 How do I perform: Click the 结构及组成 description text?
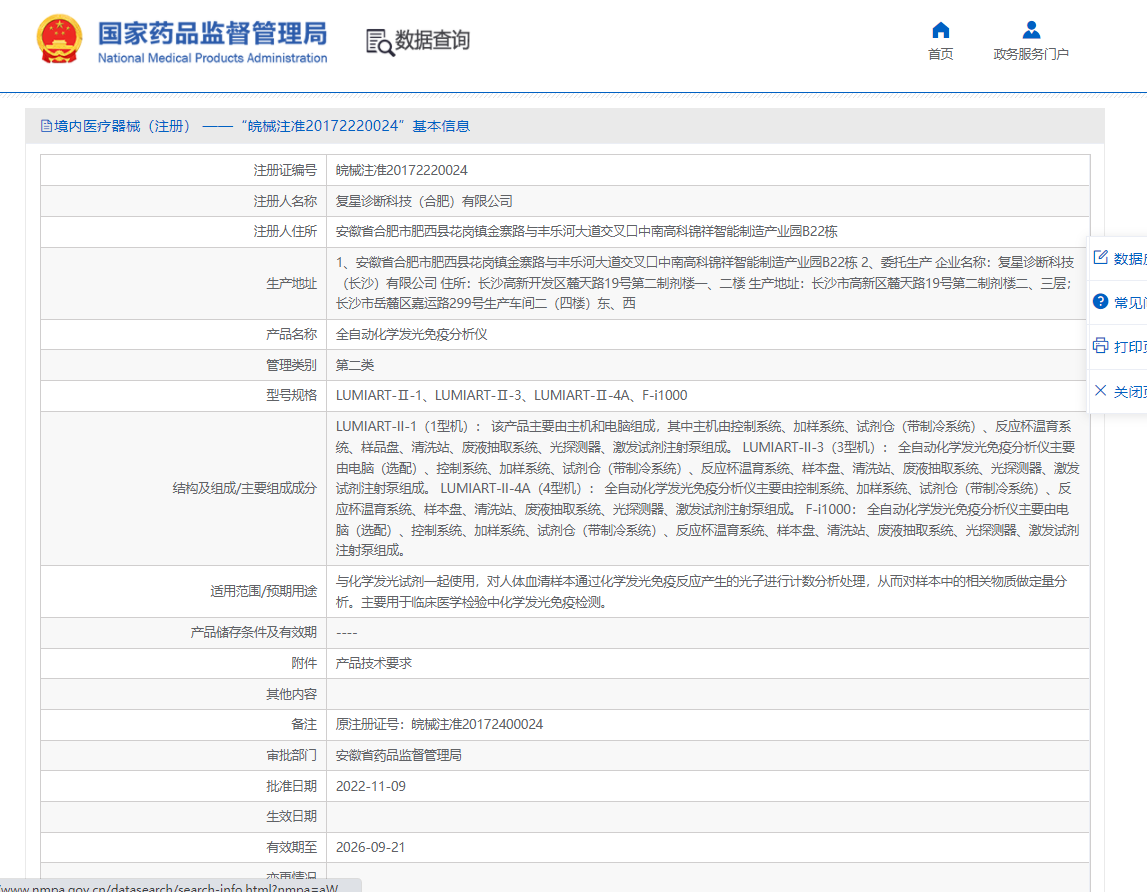point(707,488)
